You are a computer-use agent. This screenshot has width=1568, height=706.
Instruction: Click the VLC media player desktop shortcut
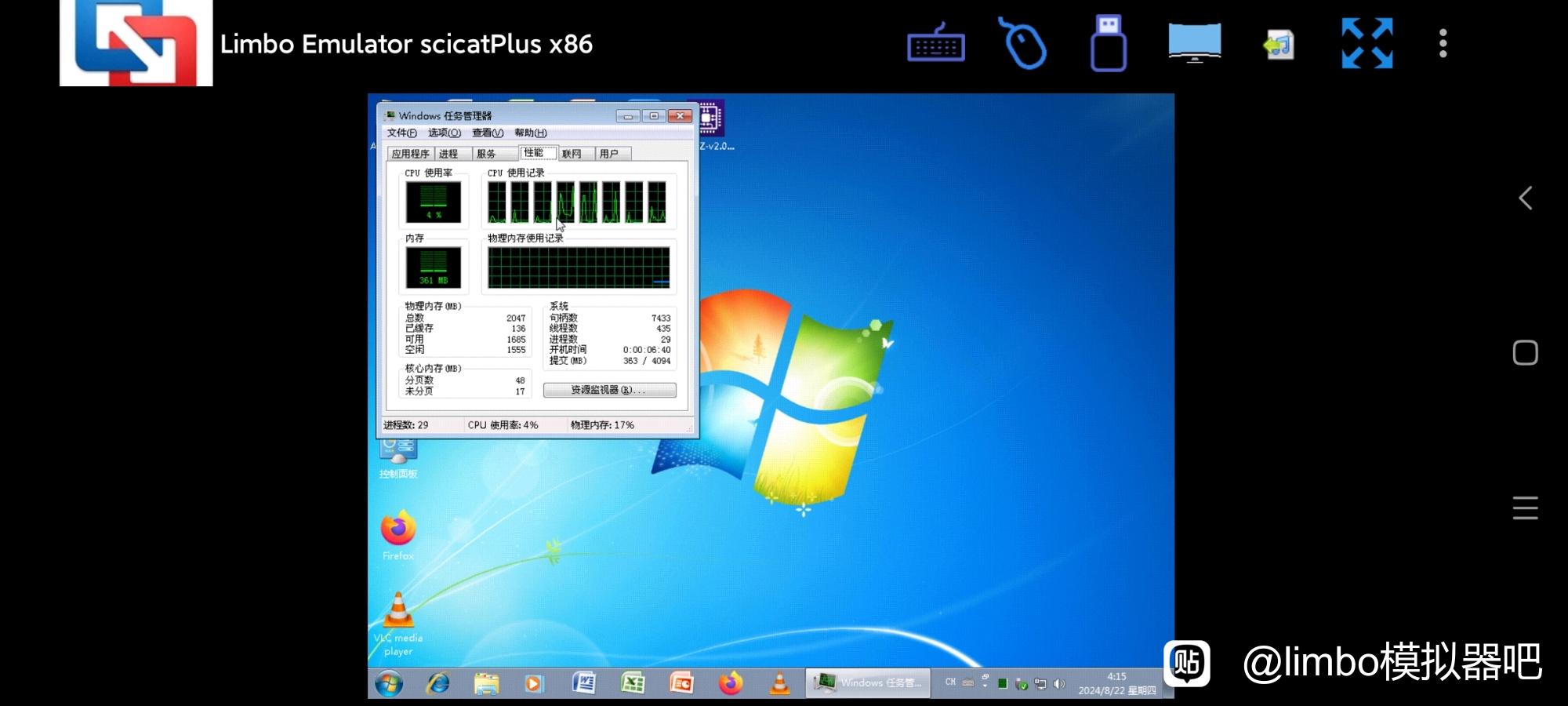point(398,624)
